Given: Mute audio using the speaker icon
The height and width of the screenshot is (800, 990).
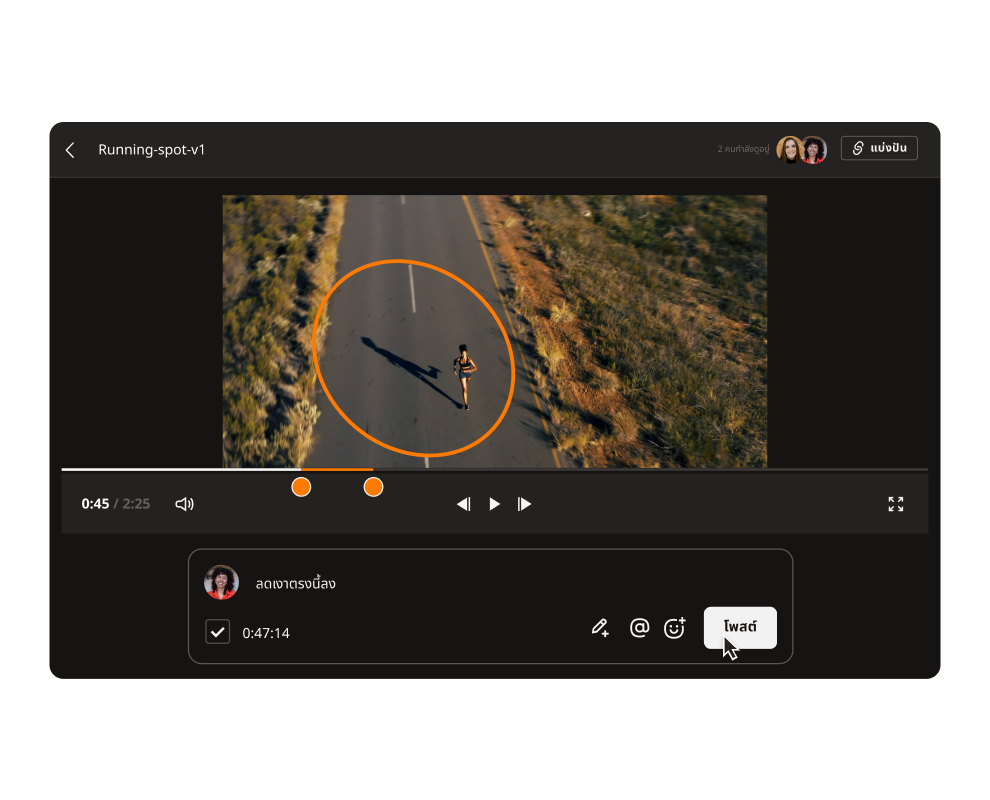Looking at the screenshot, I should tap(184, 503).
